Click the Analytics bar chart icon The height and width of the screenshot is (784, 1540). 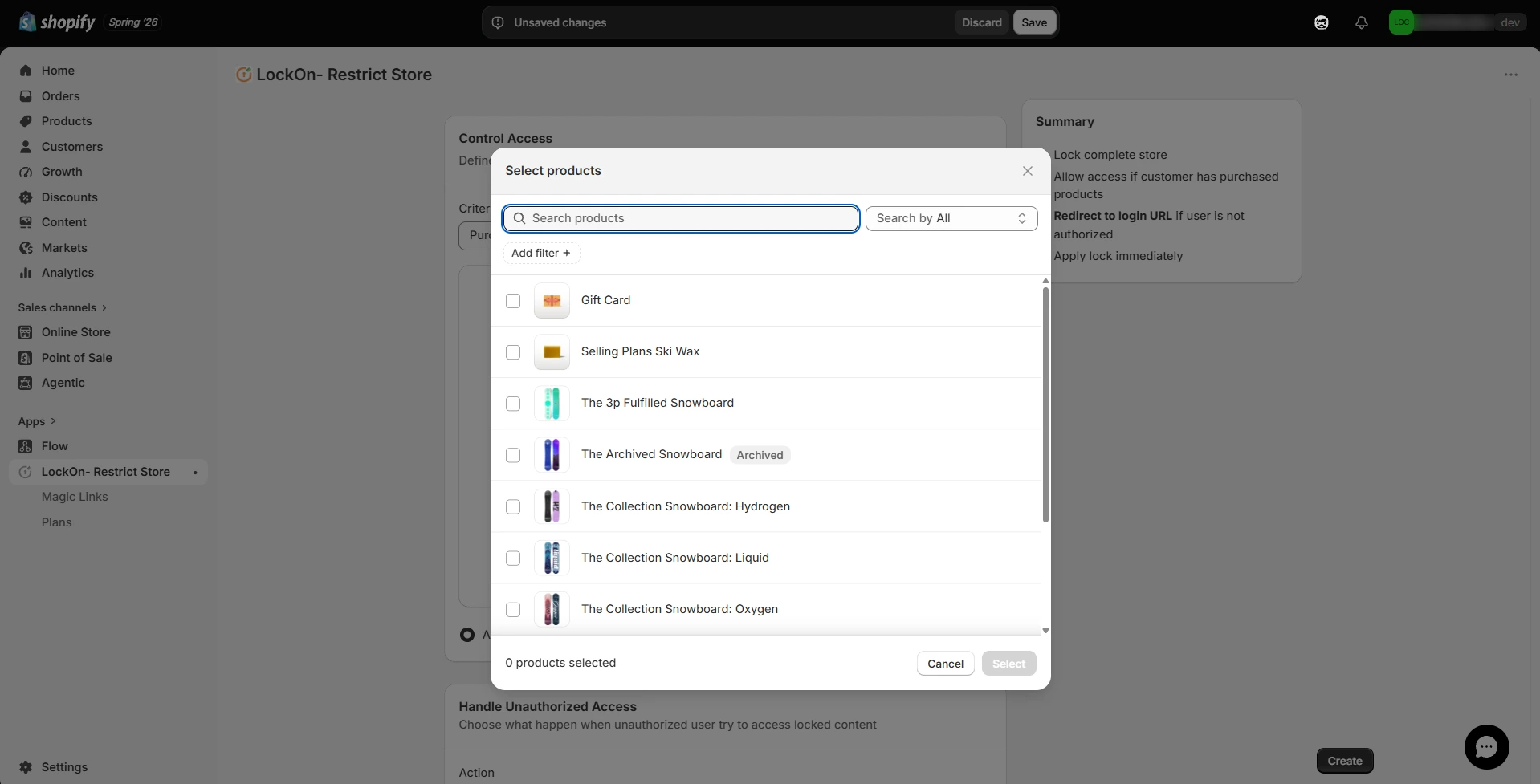[26, 273]
